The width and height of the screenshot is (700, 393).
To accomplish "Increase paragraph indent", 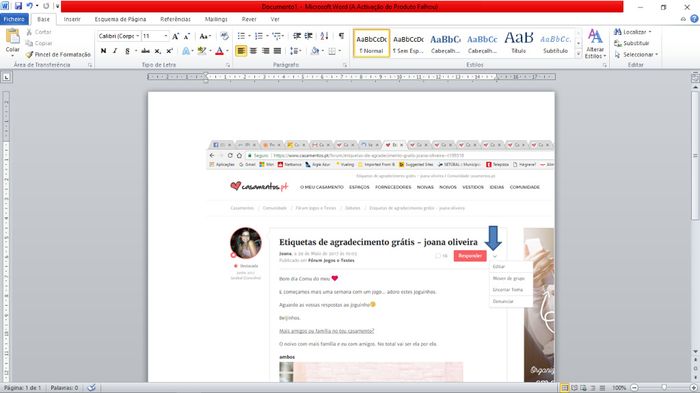I will pos(308,36).
